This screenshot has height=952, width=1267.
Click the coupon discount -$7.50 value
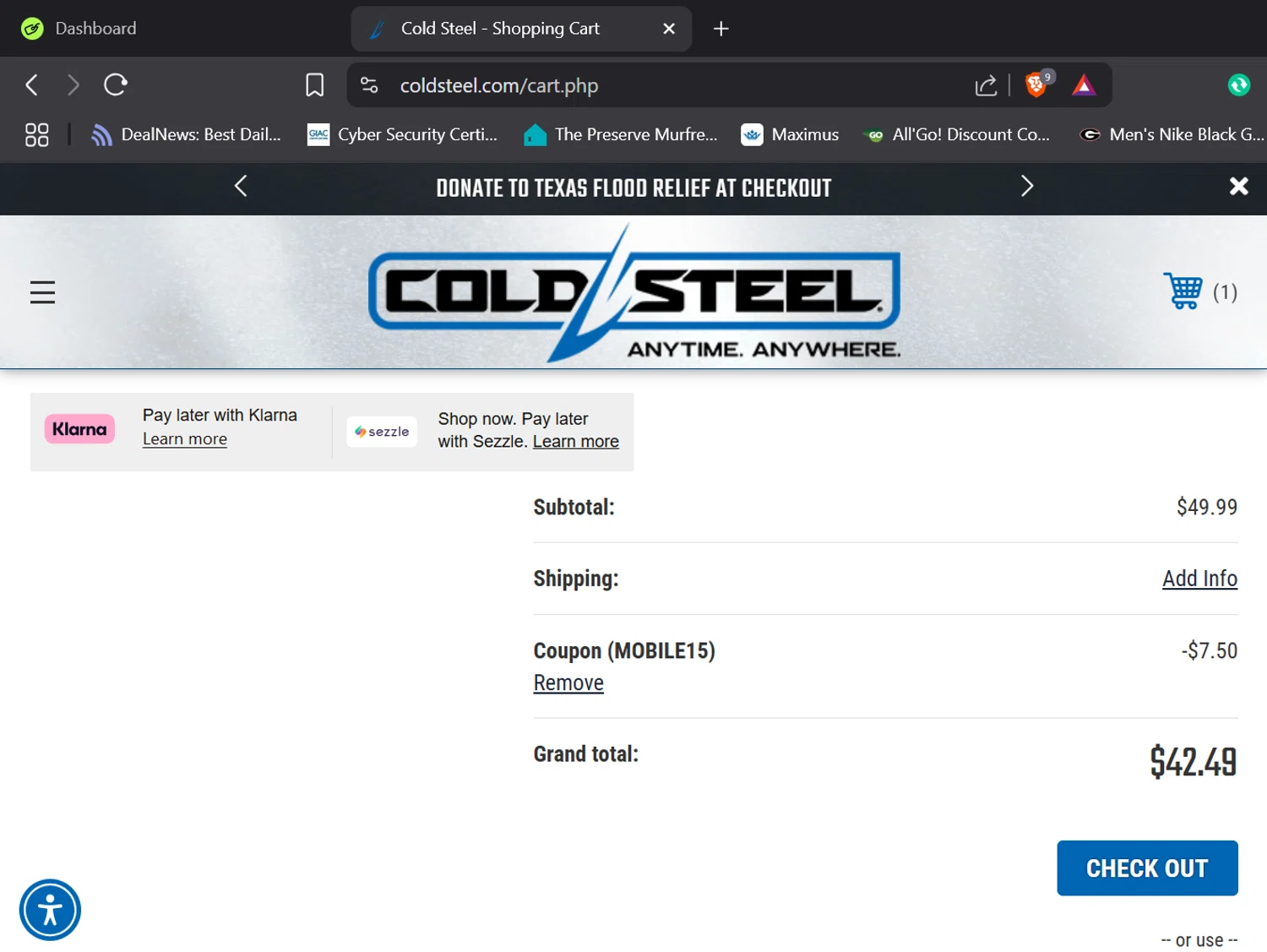[x=1210, y=650]
